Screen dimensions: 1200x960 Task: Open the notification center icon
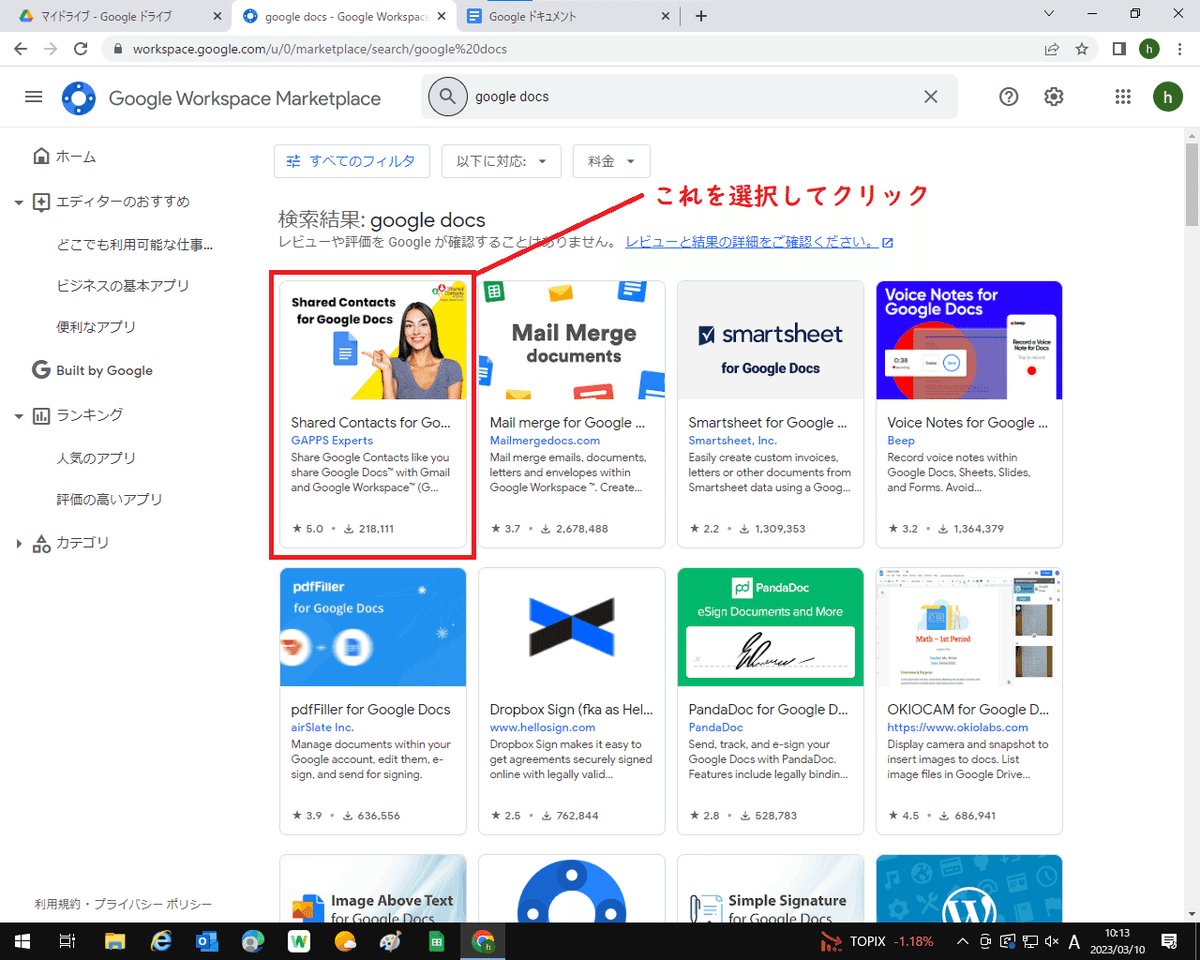tap(1168, 941)
